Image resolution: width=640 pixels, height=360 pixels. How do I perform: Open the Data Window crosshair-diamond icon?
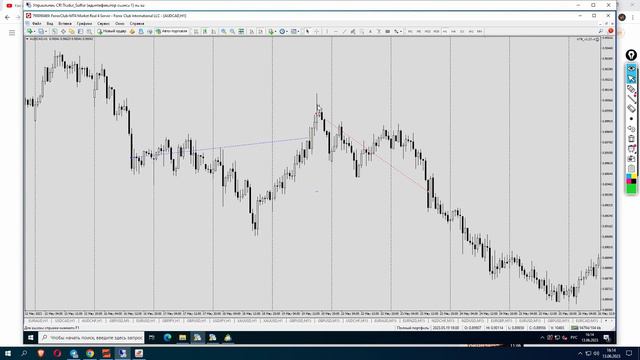[63, 31]
